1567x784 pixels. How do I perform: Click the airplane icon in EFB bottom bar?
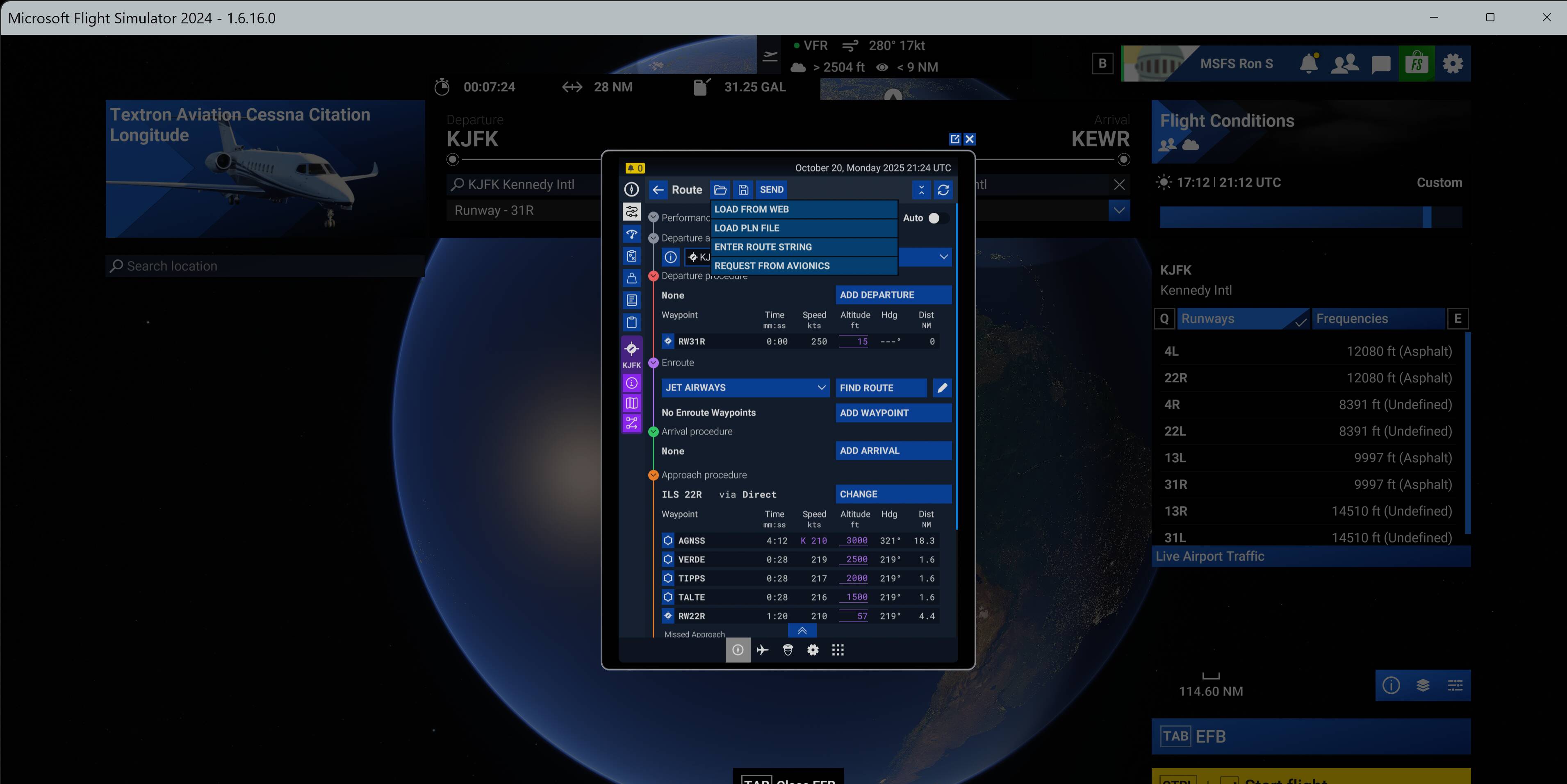click(x=763, y=650)
